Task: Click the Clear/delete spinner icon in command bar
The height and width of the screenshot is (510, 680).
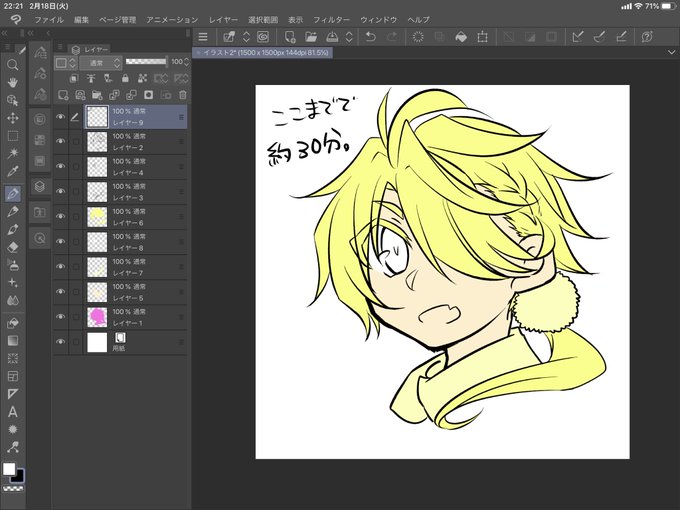Action: pos(418,37)
